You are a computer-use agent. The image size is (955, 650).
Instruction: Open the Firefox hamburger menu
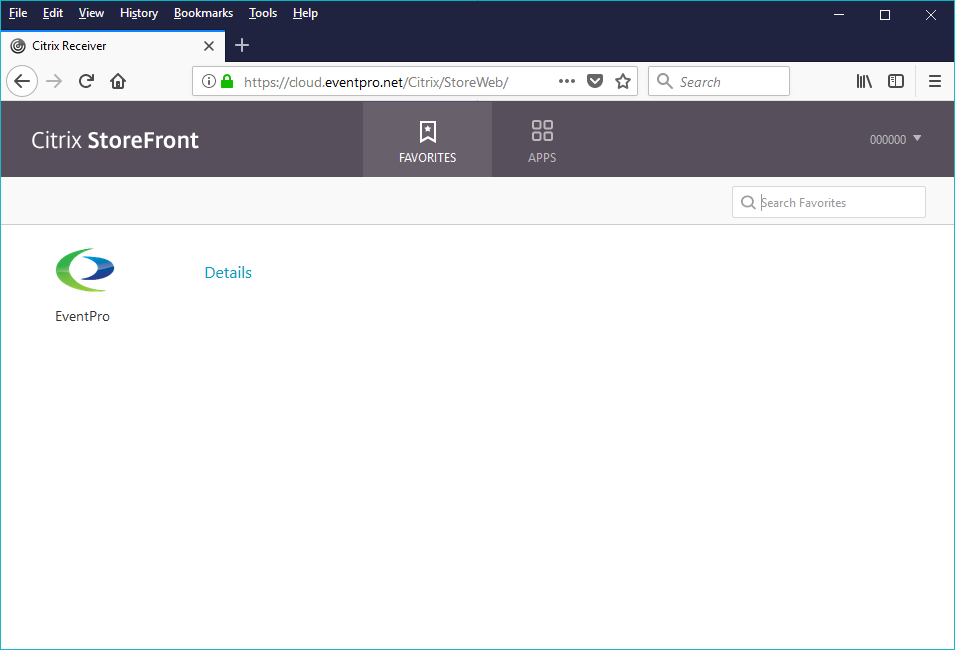pyautogui.click(x=935, y=81)
